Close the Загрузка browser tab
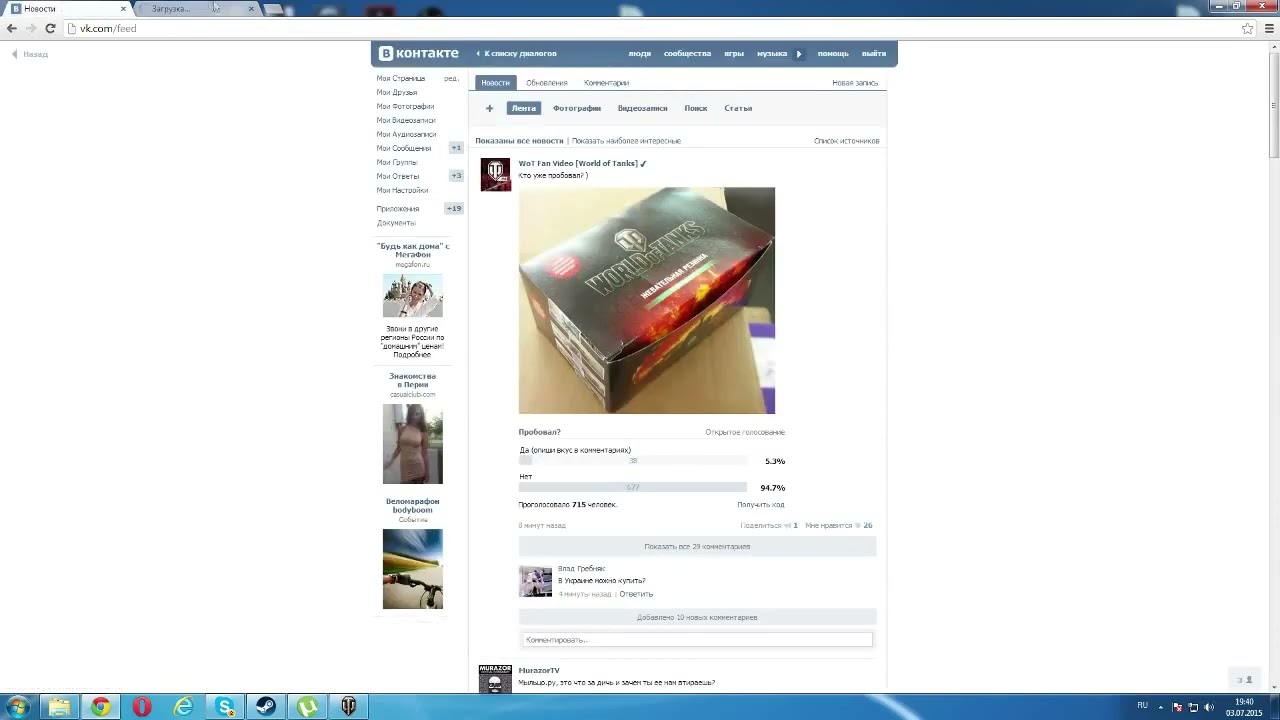The image size is (1280, 720). (x=251, y=9)
